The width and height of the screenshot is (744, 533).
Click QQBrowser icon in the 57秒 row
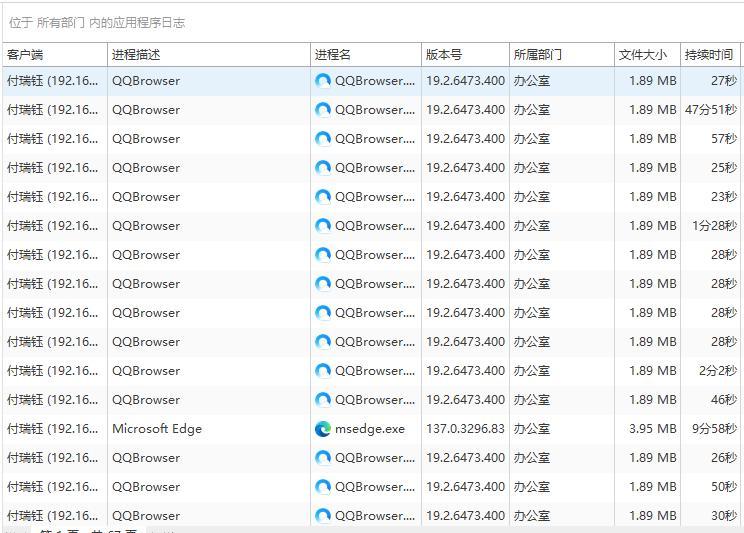pos(323,139)
